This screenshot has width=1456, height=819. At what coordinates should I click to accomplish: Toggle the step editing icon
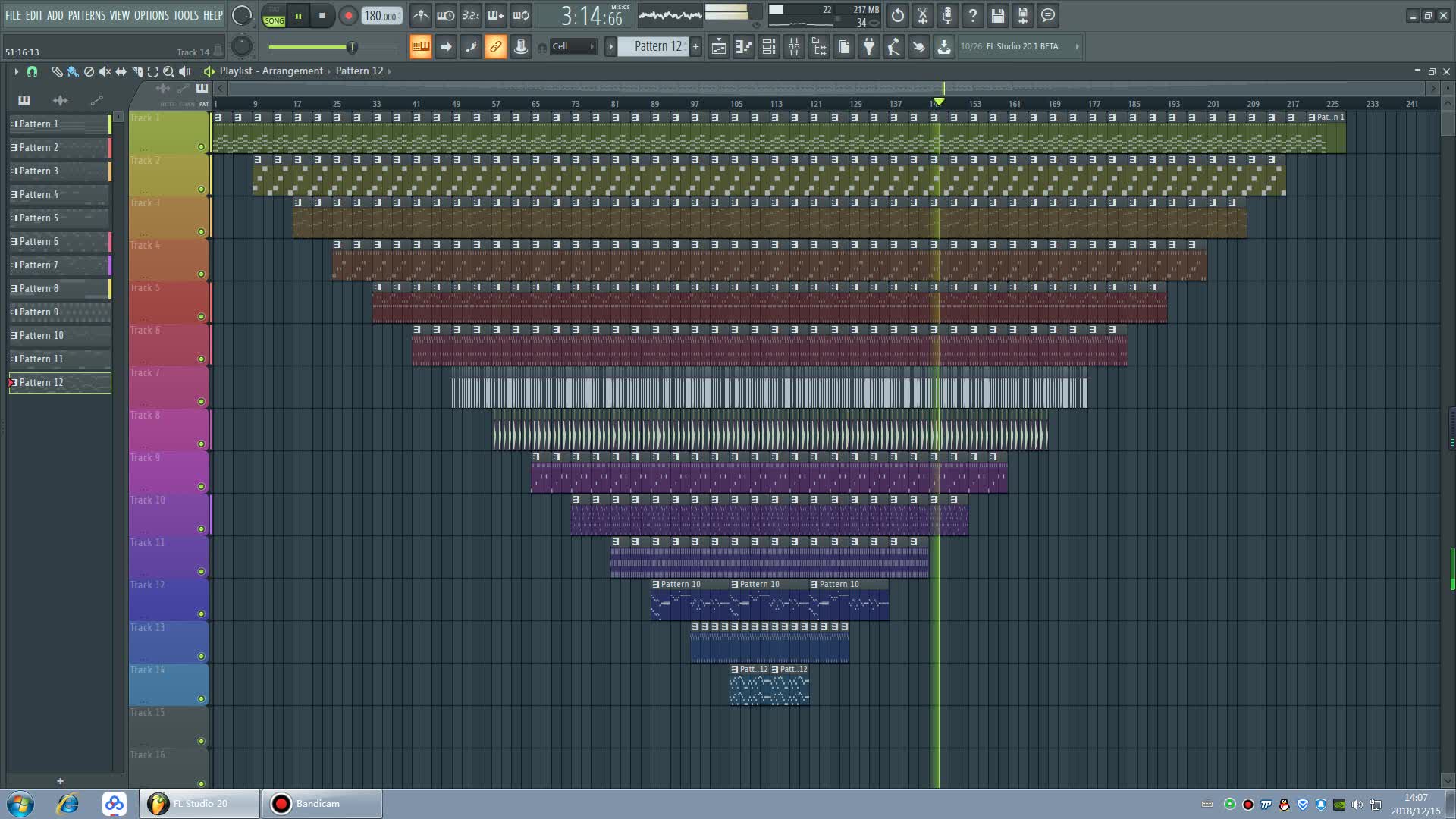[x=471, y=47]
